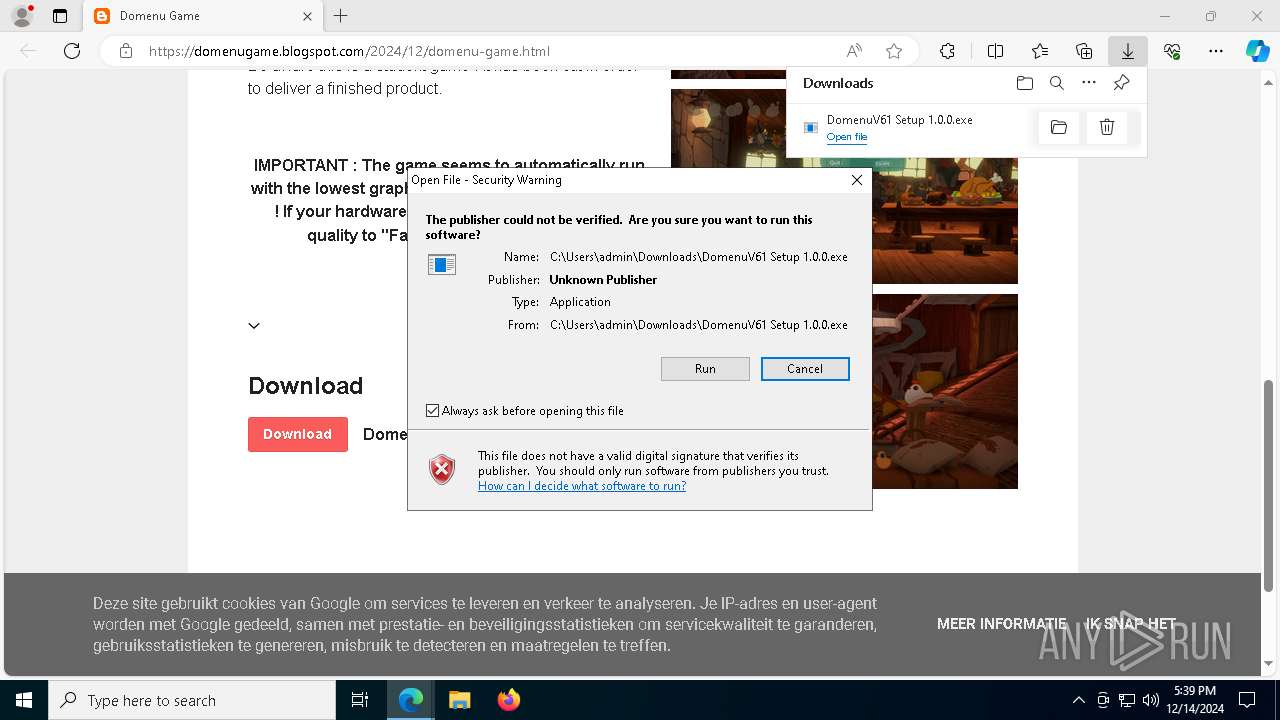Open Edge Settings and more menu
Image resolution: width=1280 pixels, height=720 pixels.
(1216, 51)
